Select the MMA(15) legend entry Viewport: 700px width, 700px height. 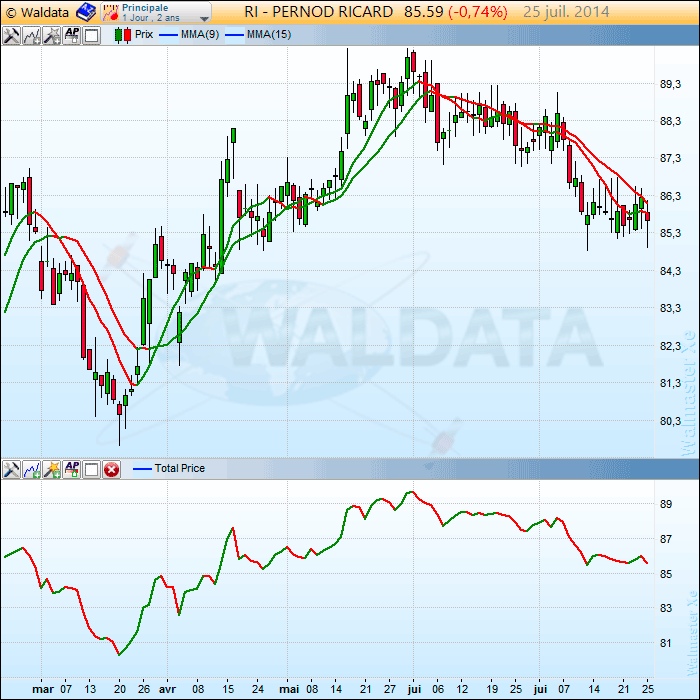click(258, 34)
